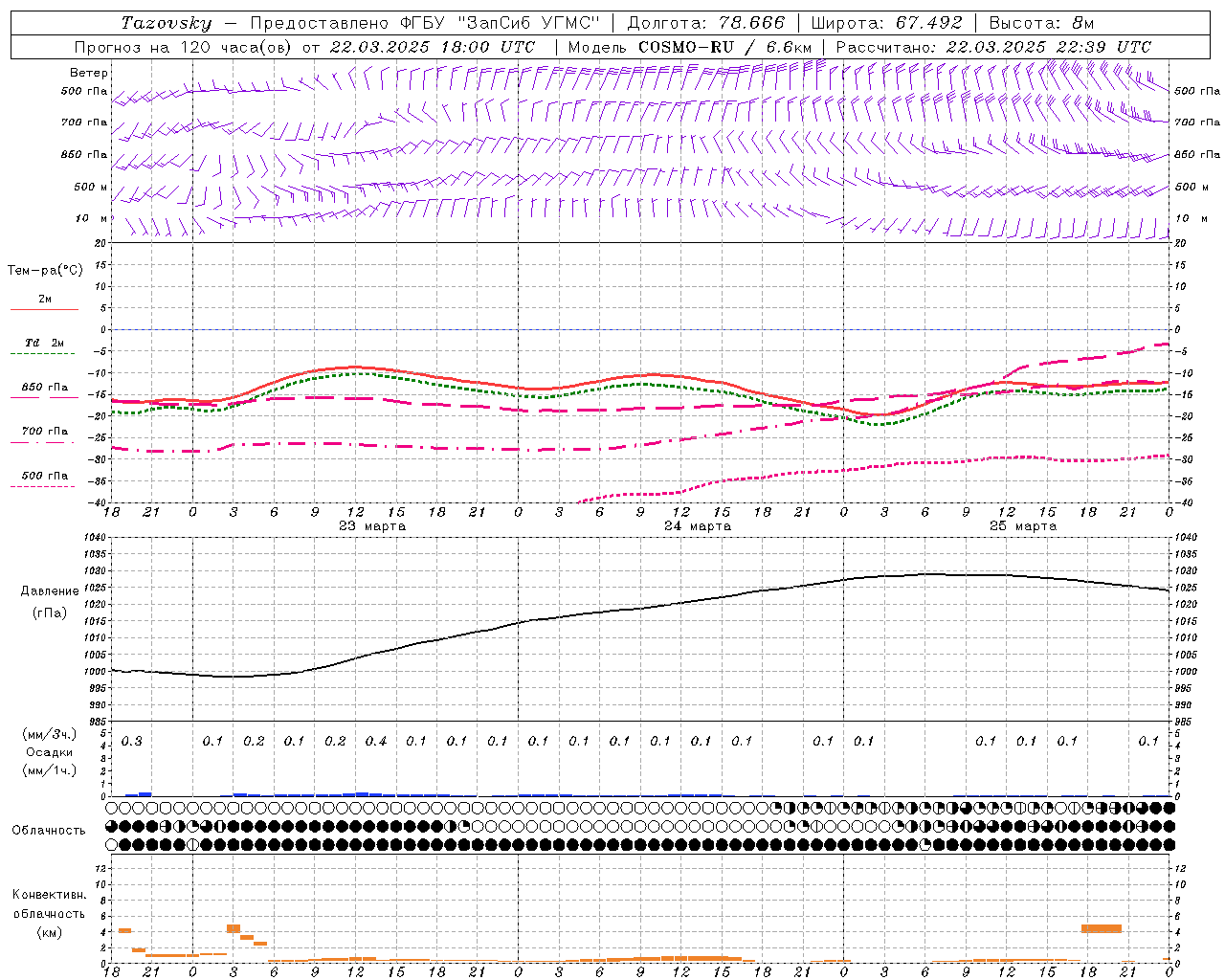Click the dotted sample under temperature legend "500 гПа"
1225x980 pixels.
pyautogui.click(x=43, y=486)
